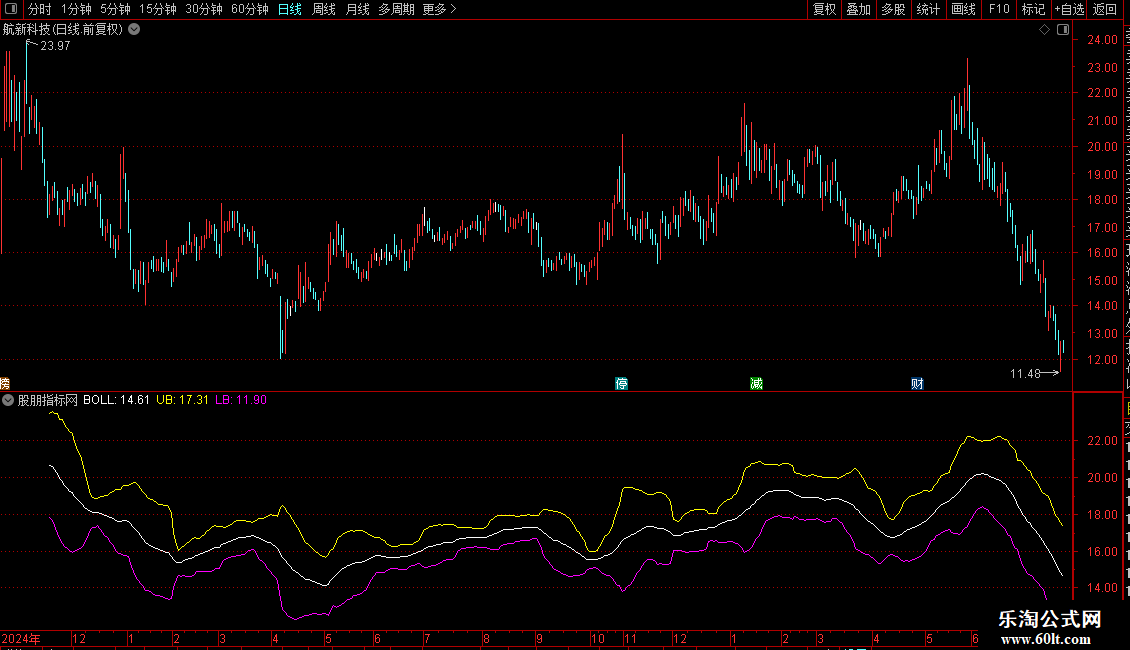Toggle the left sidebar panel icon
Image resolution: width=1130 pixels, height=650 pixels.
tap(11, 9)
